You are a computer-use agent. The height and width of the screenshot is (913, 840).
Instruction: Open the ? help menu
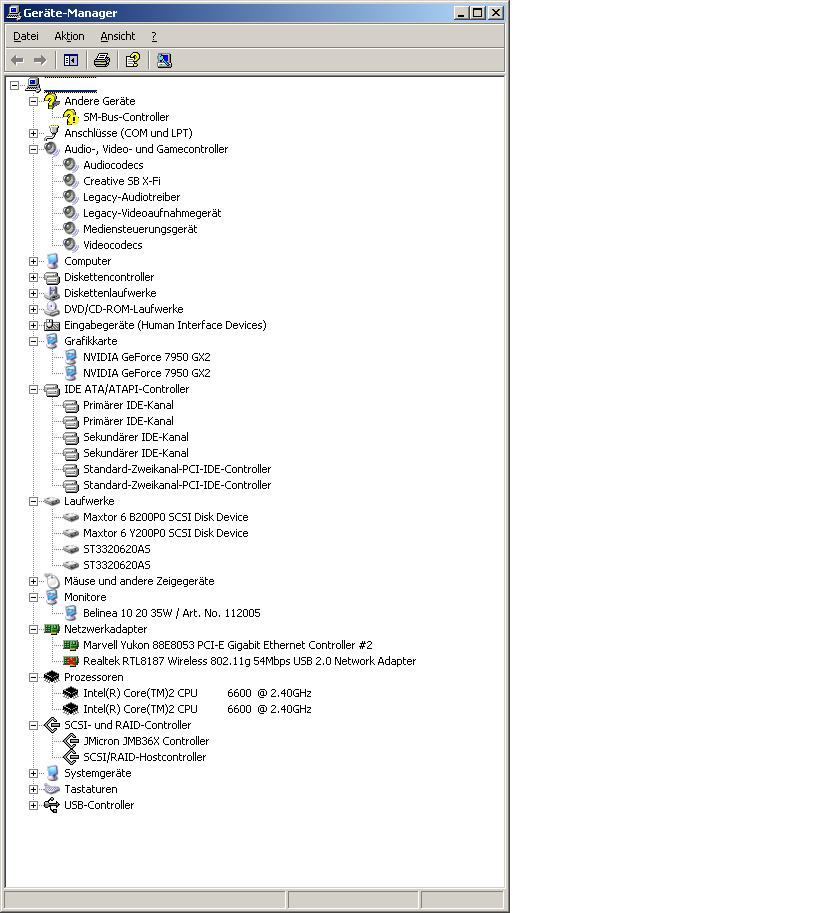click(x=154, y=36)
